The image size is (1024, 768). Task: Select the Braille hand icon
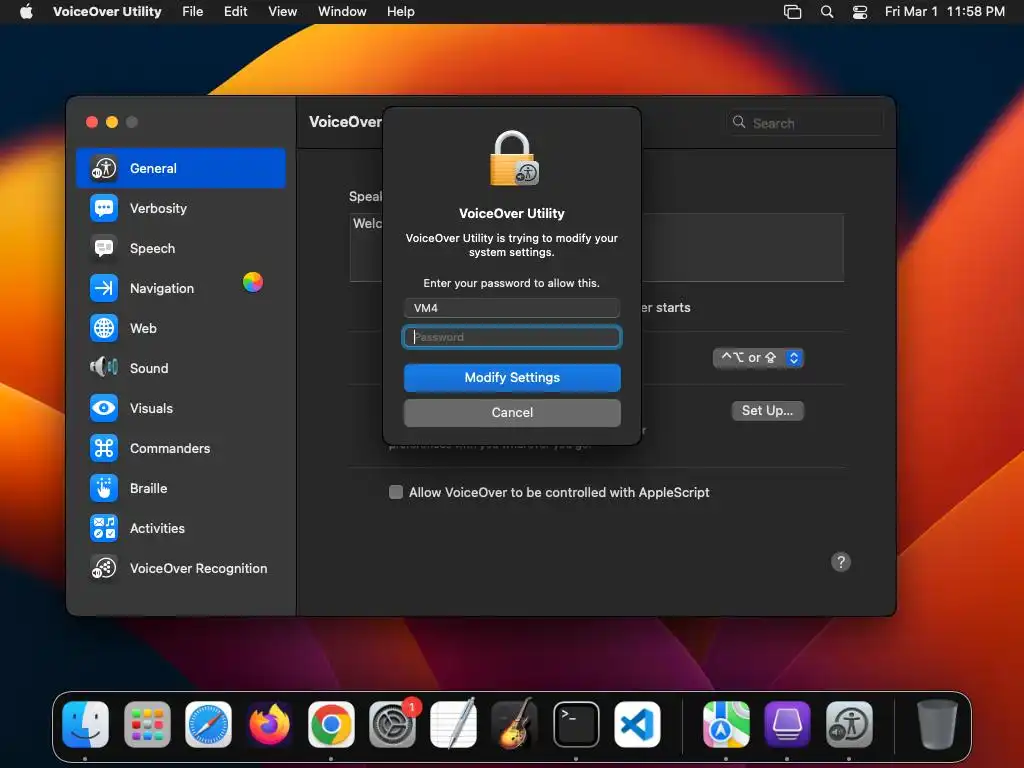pyautogui.click(x=104, y=488)
